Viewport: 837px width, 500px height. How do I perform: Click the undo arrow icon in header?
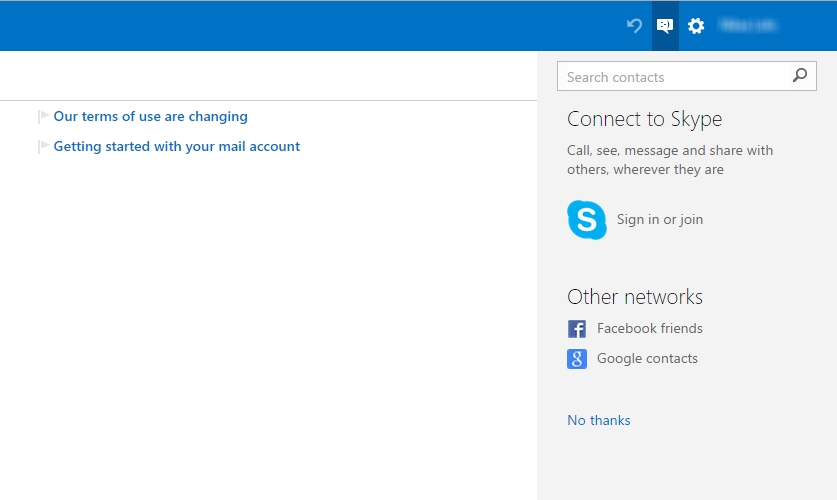coord(634,26)
